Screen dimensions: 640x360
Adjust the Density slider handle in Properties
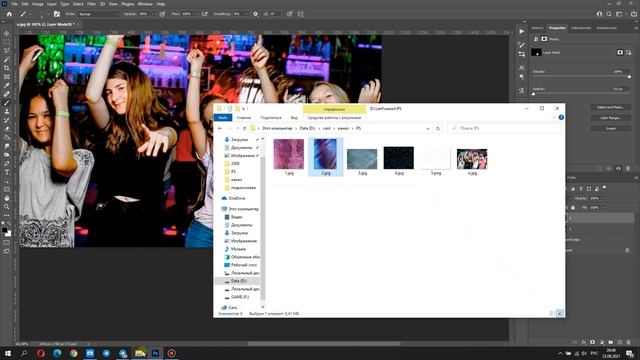629,76
